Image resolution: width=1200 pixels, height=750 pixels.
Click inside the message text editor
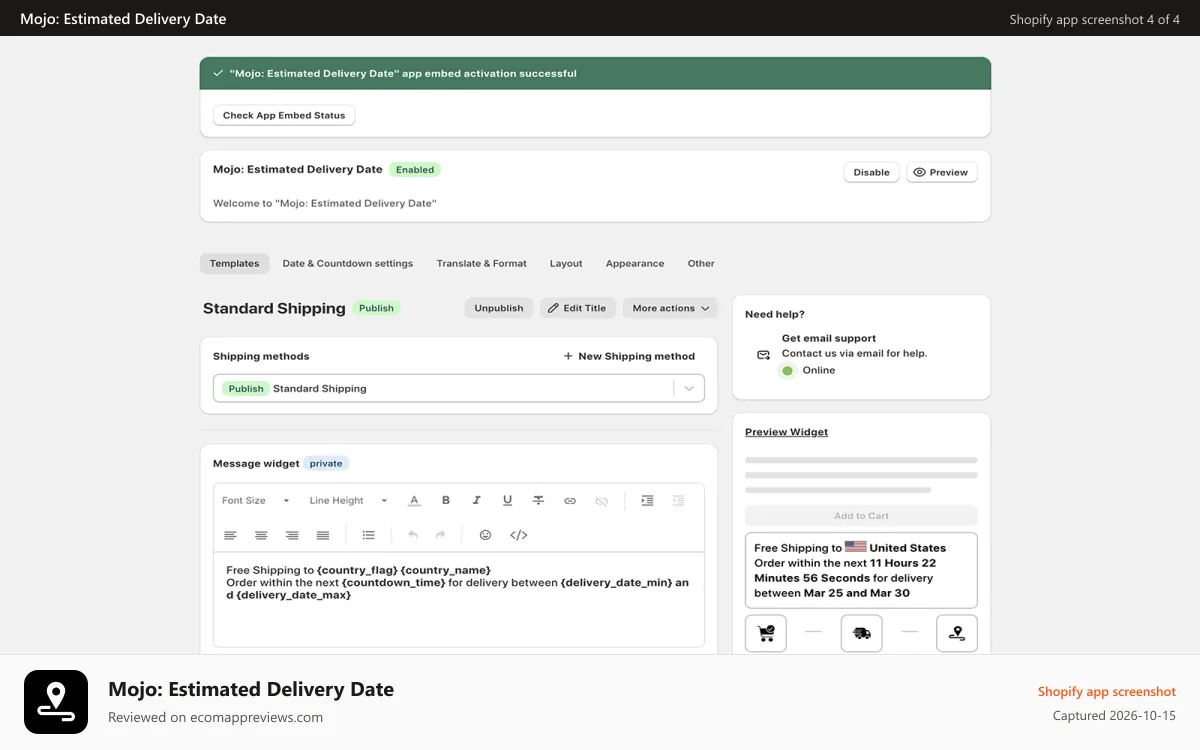click(459, 599)
